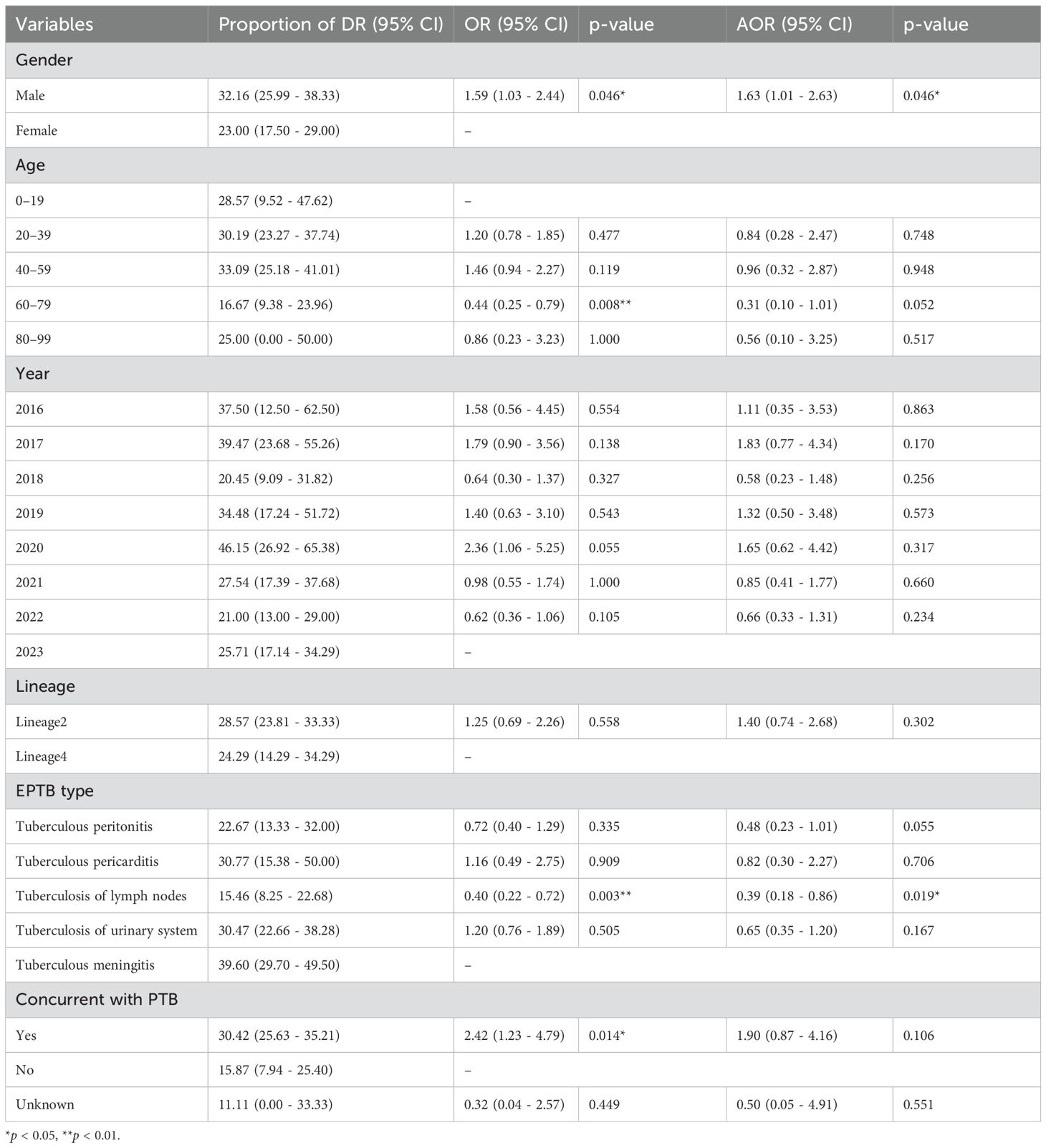
Task: Click the AOR (95% CI) column header
Action: [794, 24]
